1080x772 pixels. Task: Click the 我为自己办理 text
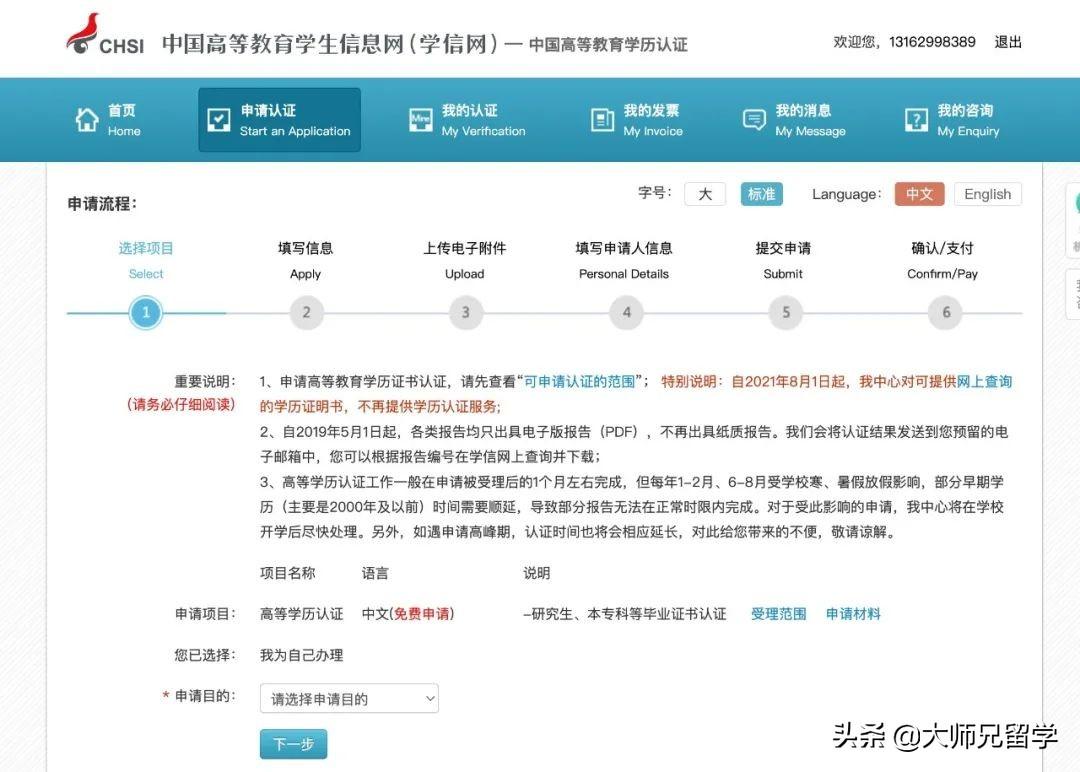[x=301, y=655]
